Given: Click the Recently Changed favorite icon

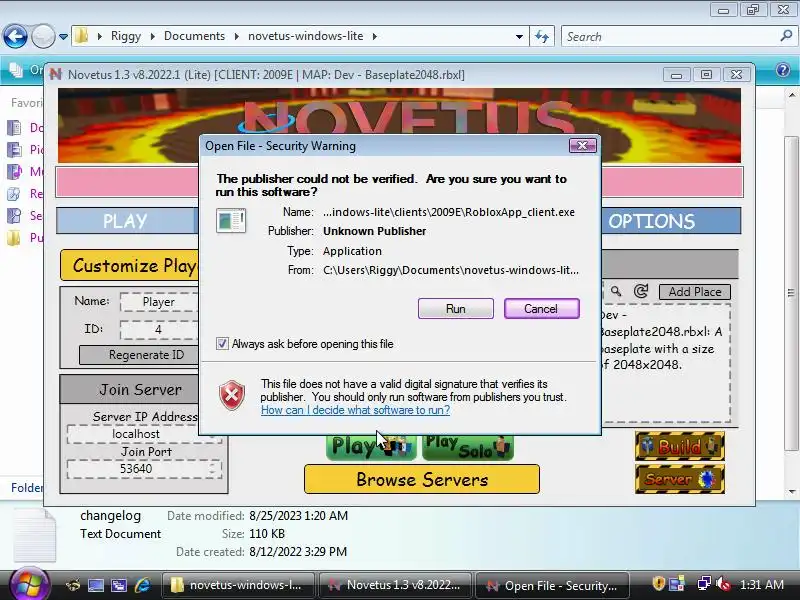Looking at the screenshot, I should [x=14, y=194].
